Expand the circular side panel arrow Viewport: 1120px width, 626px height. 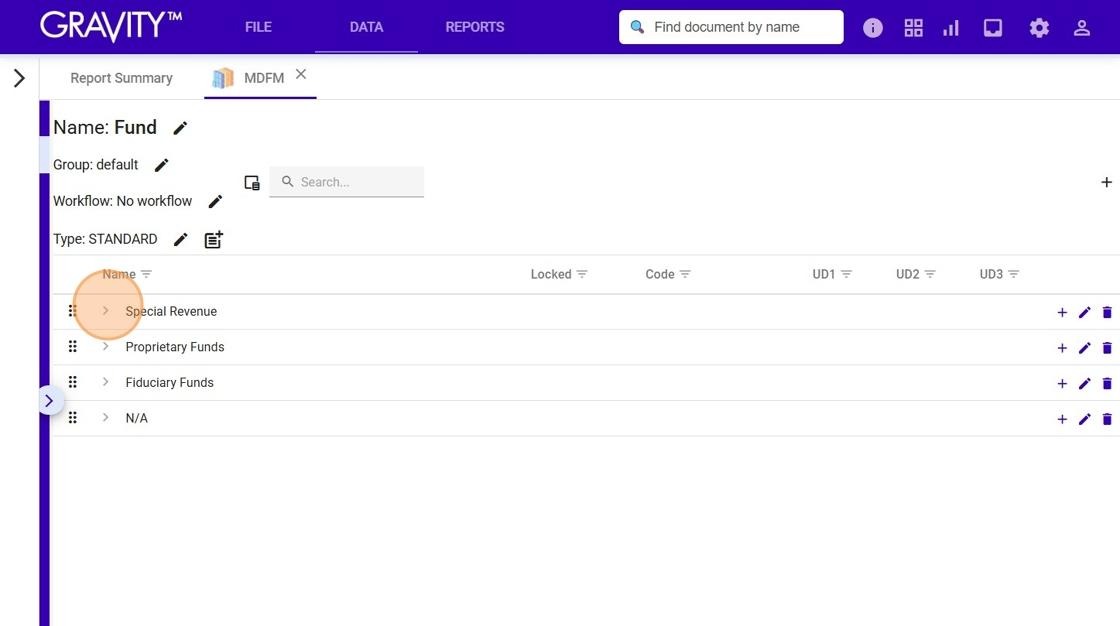pyautogui.click(x=49, y=401)
